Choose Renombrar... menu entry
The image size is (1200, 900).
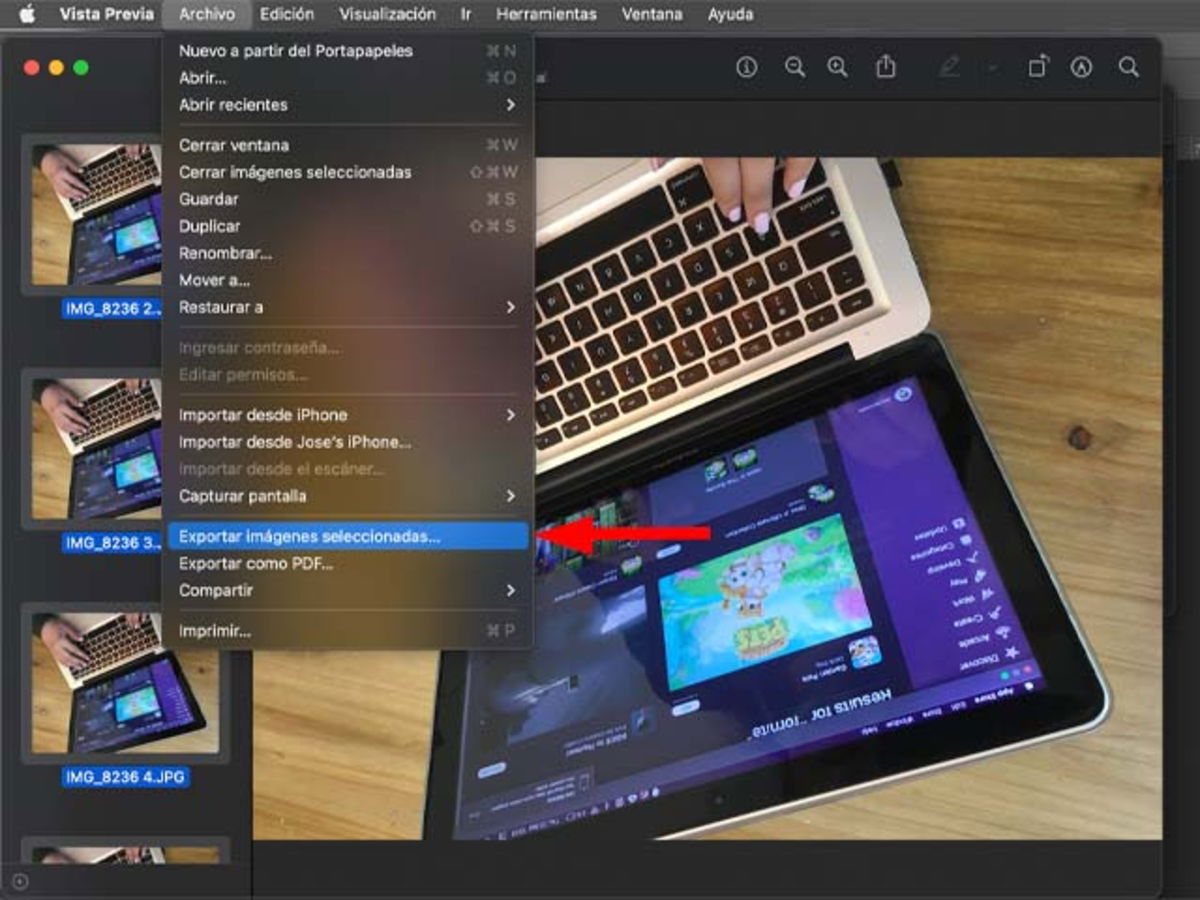pyautogui.click(x=347, y=253)
